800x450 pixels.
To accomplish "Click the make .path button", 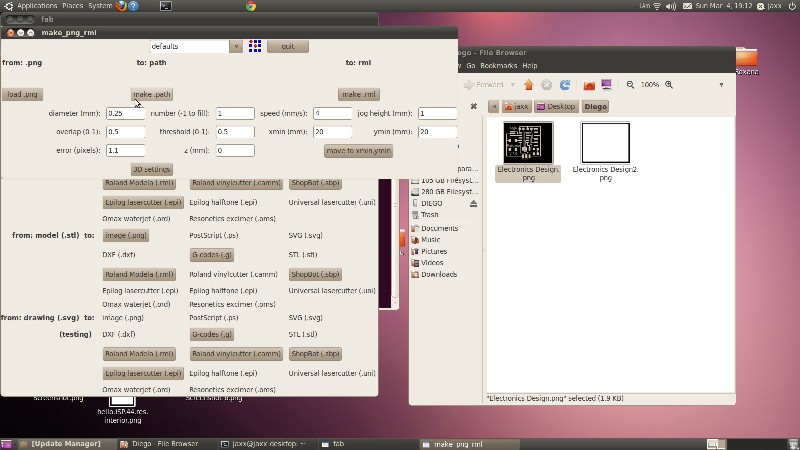I will point(152,94).
